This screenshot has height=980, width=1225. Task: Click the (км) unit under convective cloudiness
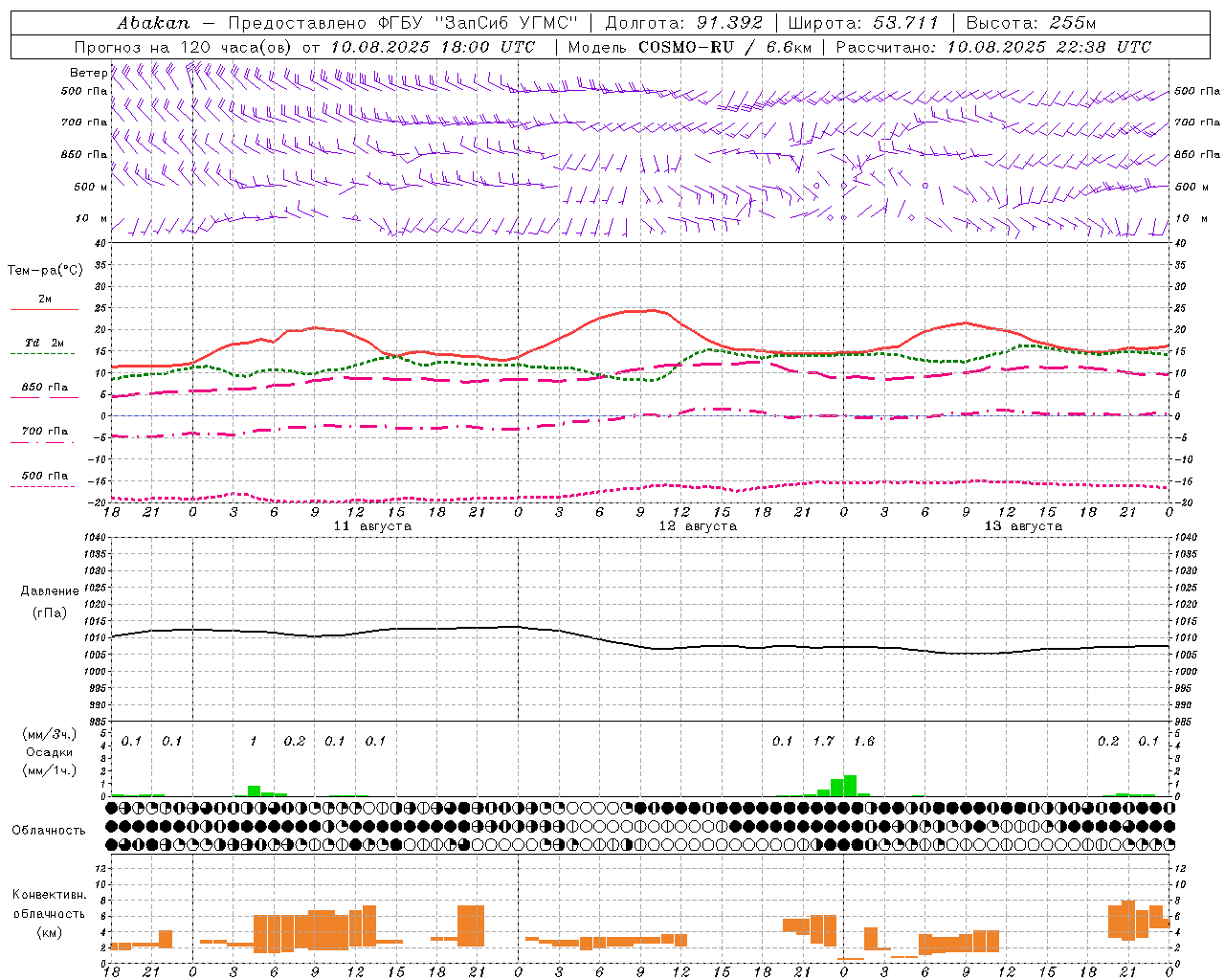49,932
